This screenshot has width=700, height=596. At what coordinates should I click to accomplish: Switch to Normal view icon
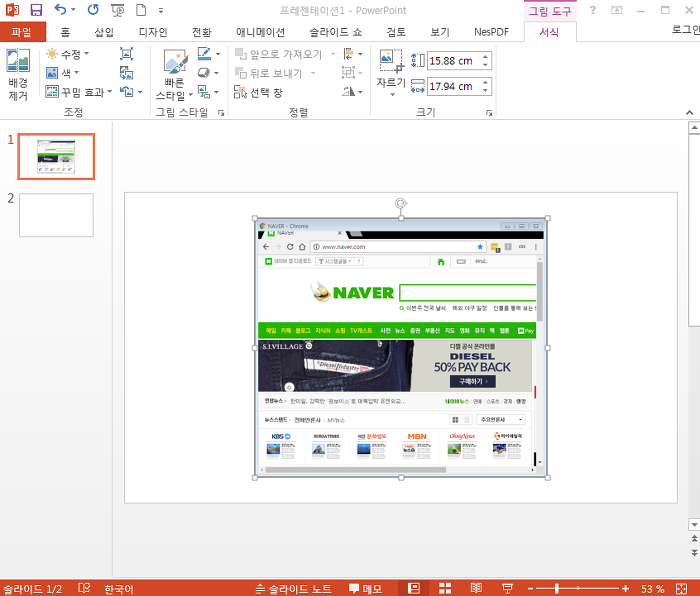click(x=414, y=588)
